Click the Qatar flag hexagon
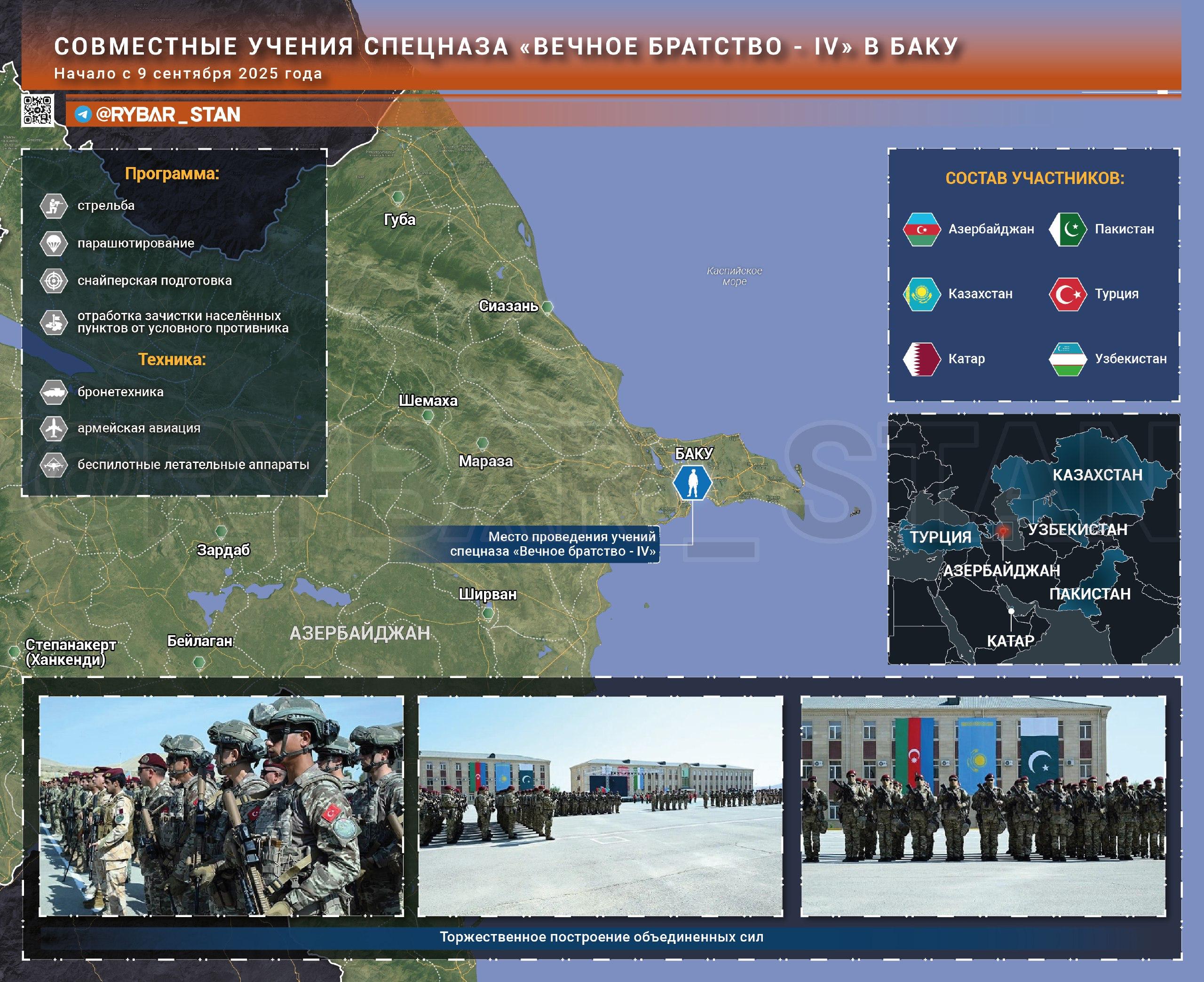 coord(921,359)
